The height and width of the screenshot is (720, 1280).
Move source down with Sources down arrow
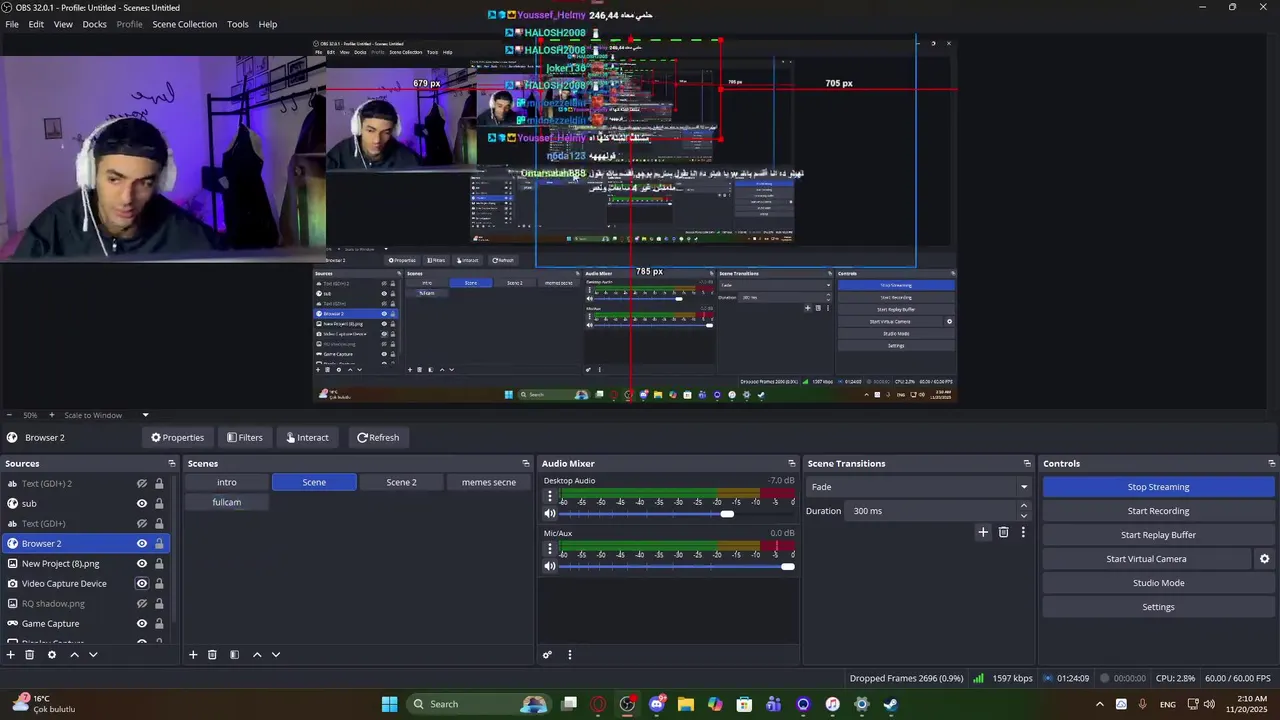coord(93,655)
